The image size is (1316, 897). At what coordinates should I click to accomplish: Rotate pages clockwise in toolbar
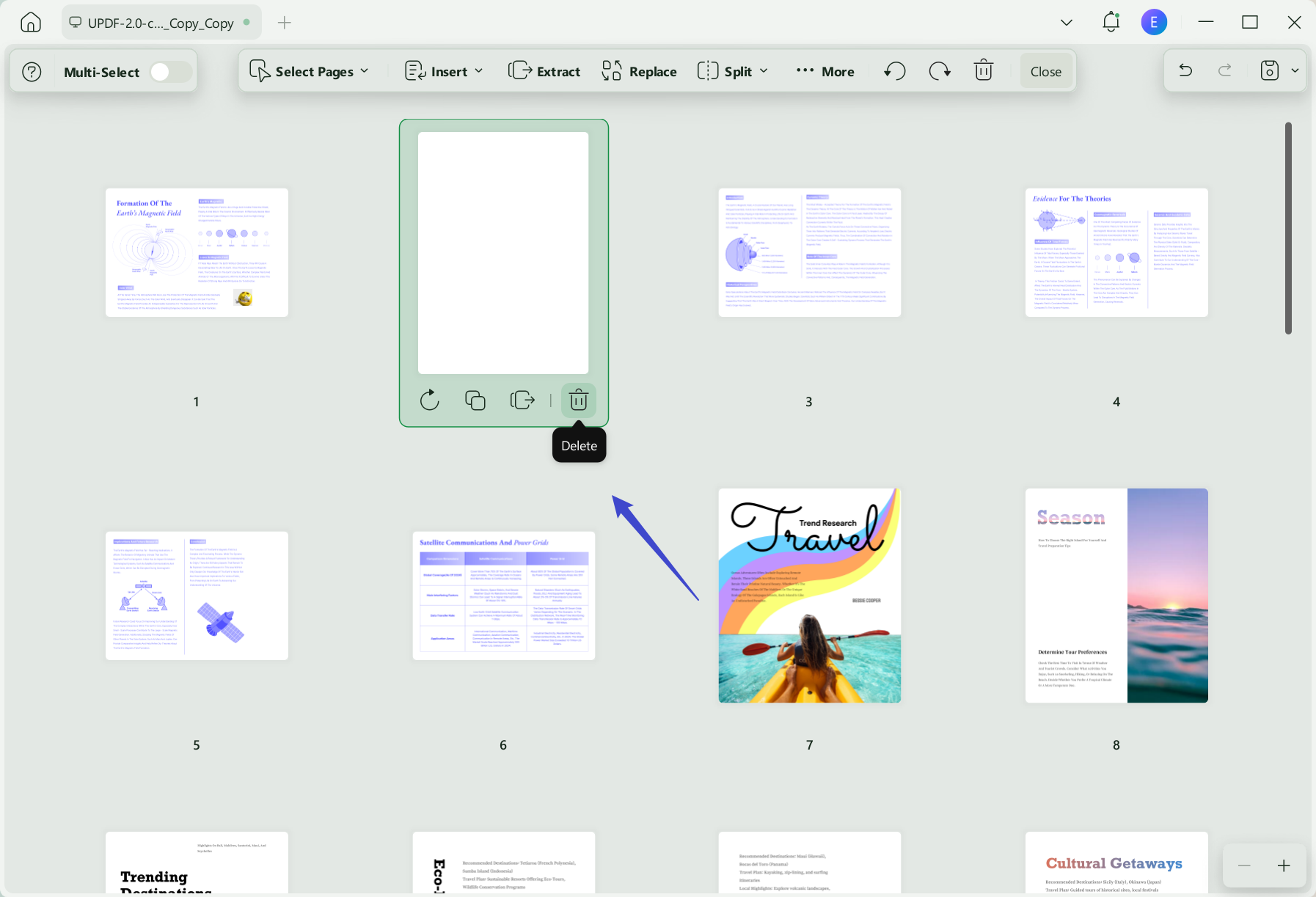click(x=940, y=71)
